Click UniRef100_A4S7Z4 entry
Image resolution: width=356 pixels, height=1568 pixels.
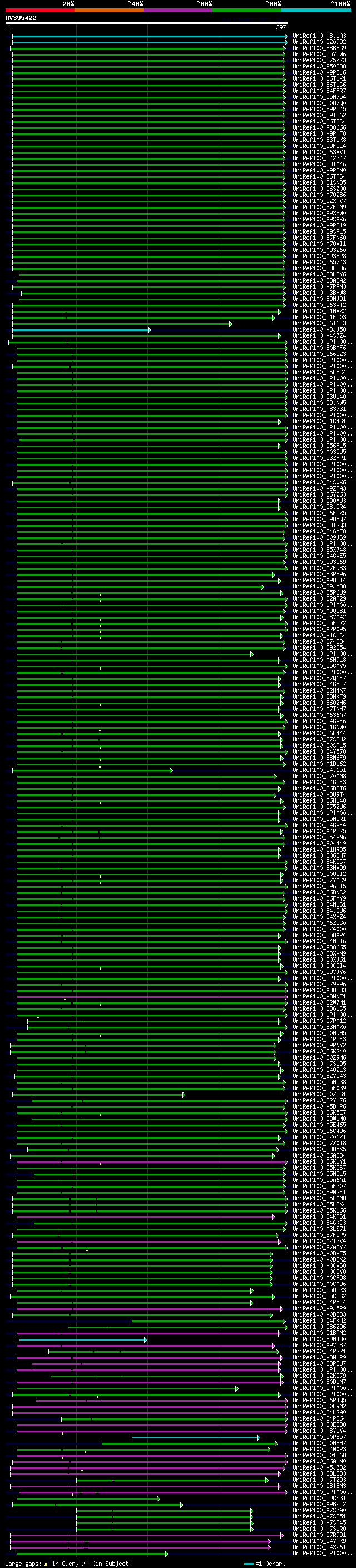[x=319, y=335]
